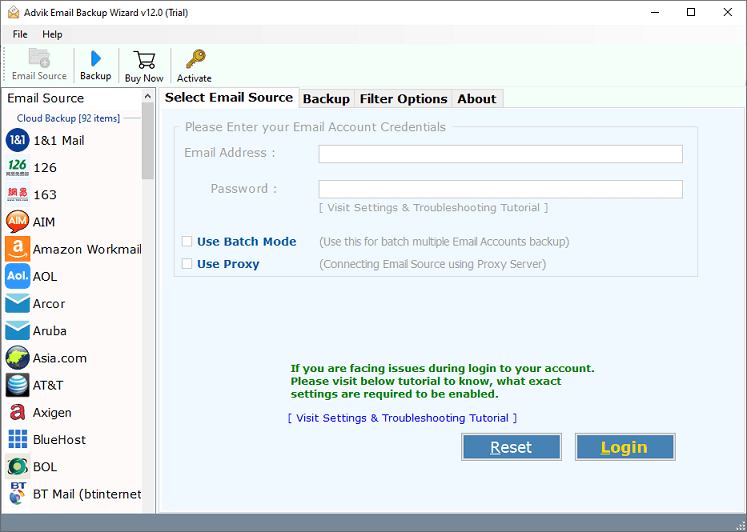Select the 'Axigen' entry text
Viewport: 747px width, 532px height.
[x=52, y=412]
